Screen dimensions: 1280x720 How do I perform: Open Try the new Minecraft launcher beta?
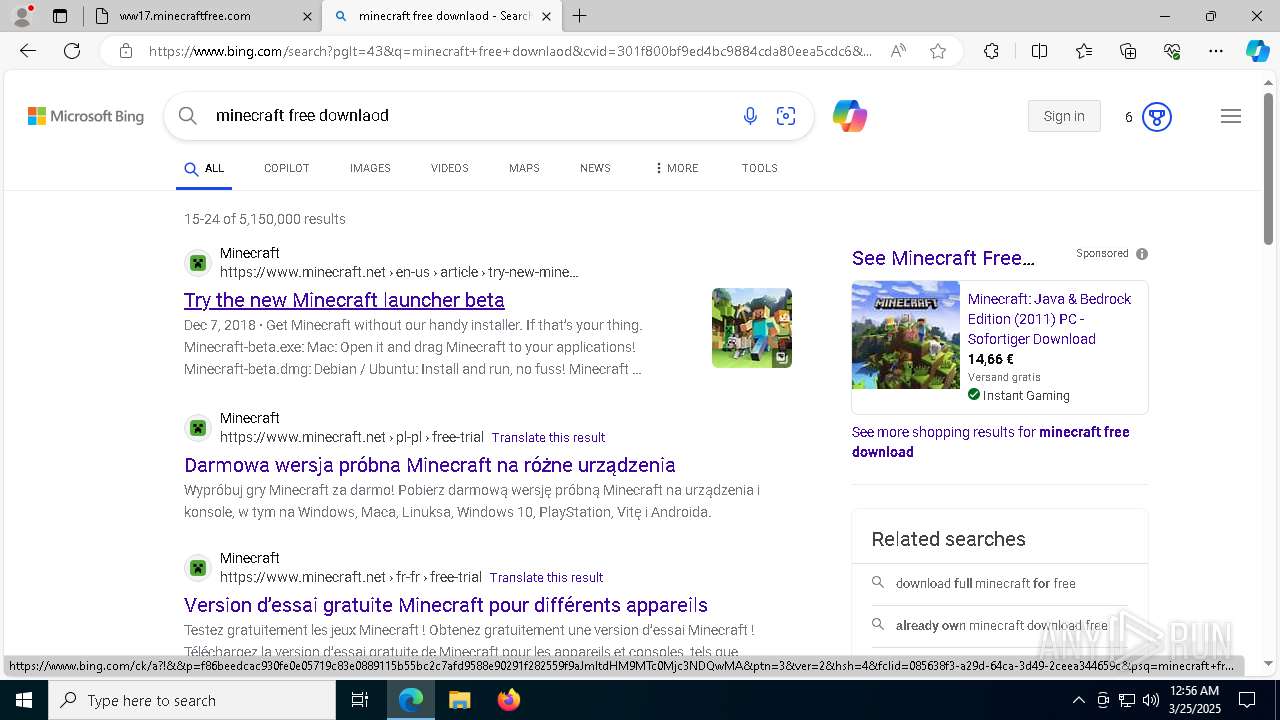tap(344, 300)
